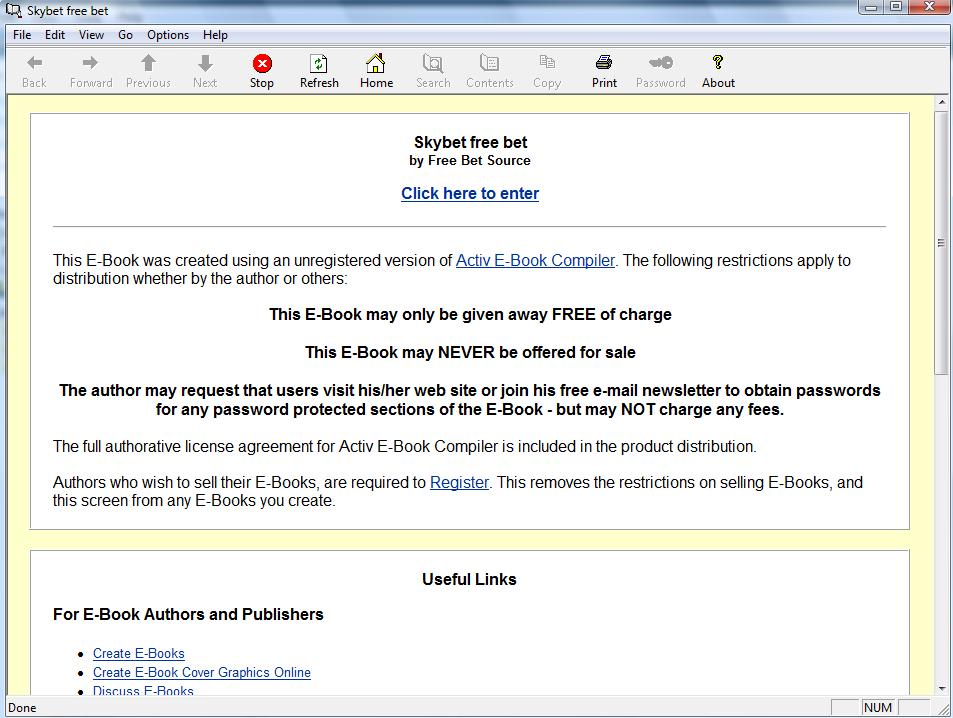Stop loading with the red Stop icon
The image size is (953, 718).
[x=262, y=63]
